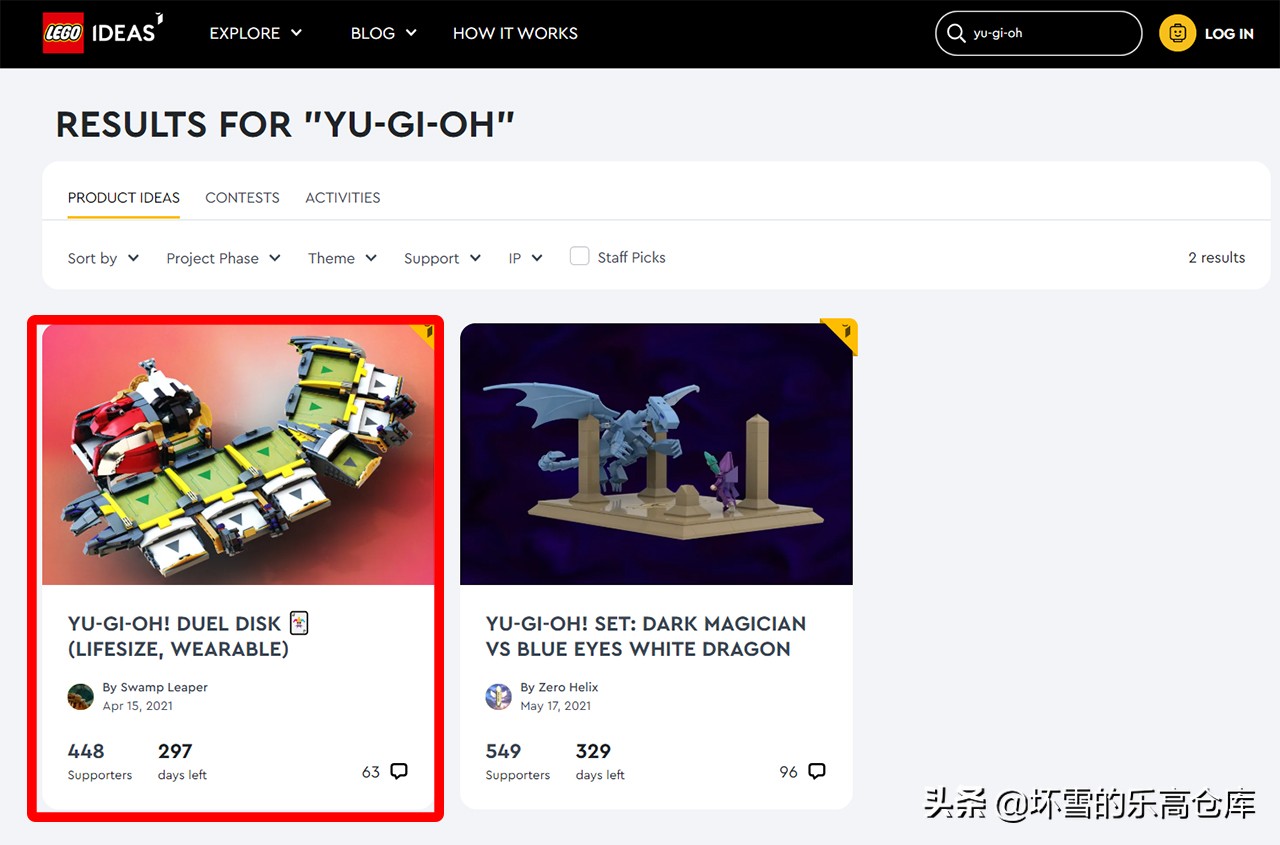Click the yu-gi-oh search input field

coord(1038,33)
